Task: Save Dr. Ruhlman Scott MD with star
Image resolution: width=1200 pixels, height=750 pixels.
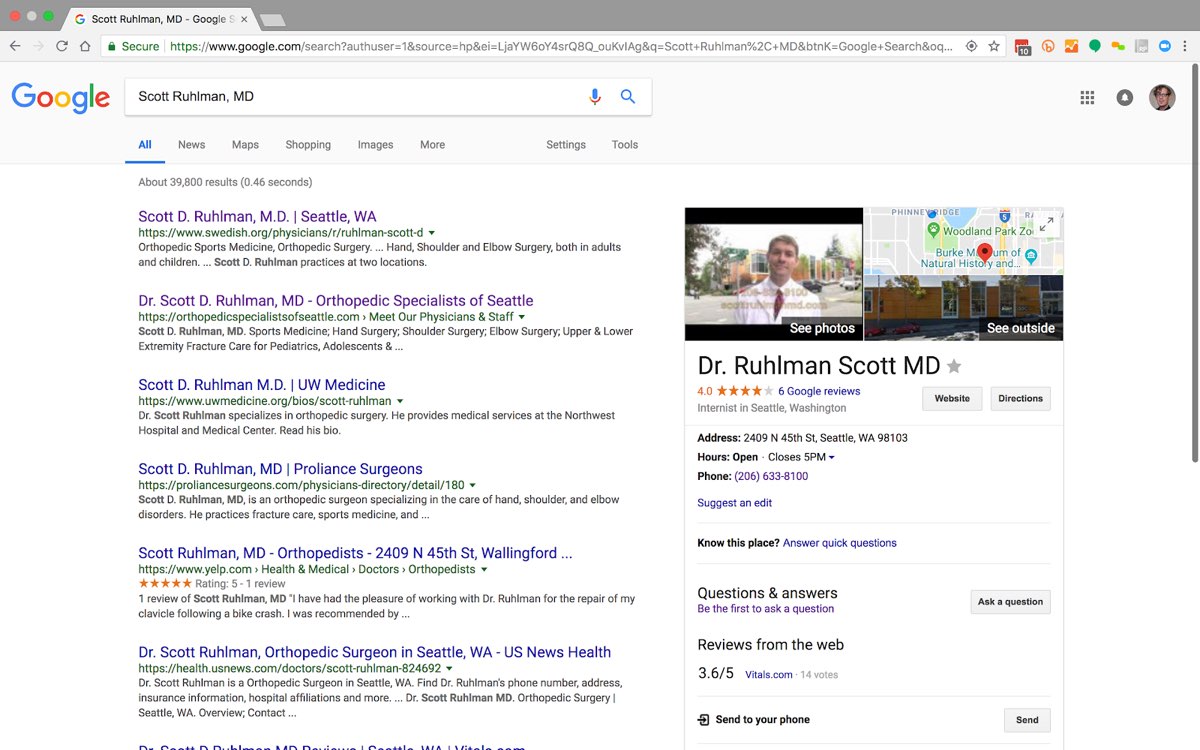Action: click(954, 366)
